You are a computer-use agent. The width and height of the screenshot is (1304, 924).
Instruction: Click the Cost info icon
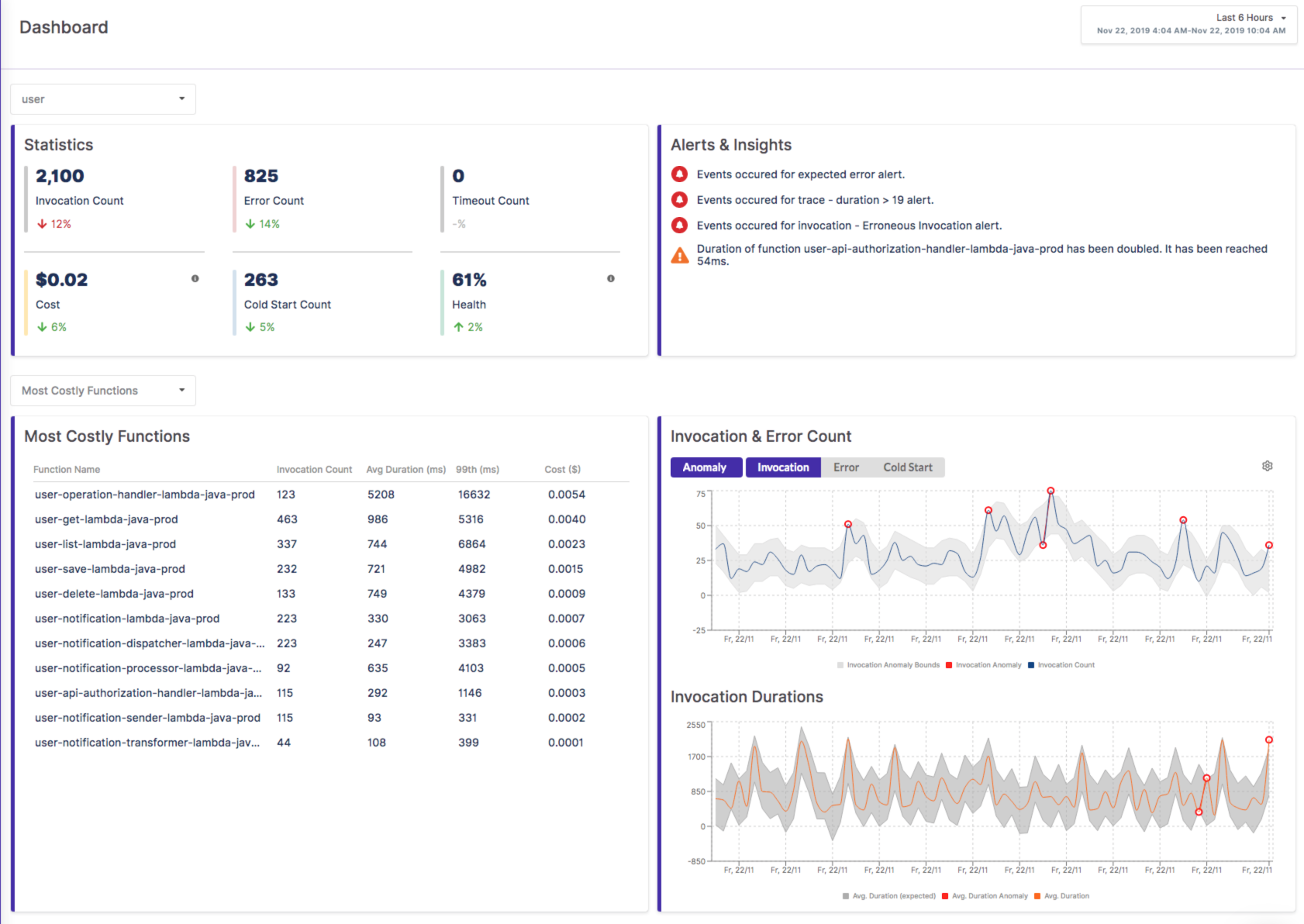(x=195, y=278)
